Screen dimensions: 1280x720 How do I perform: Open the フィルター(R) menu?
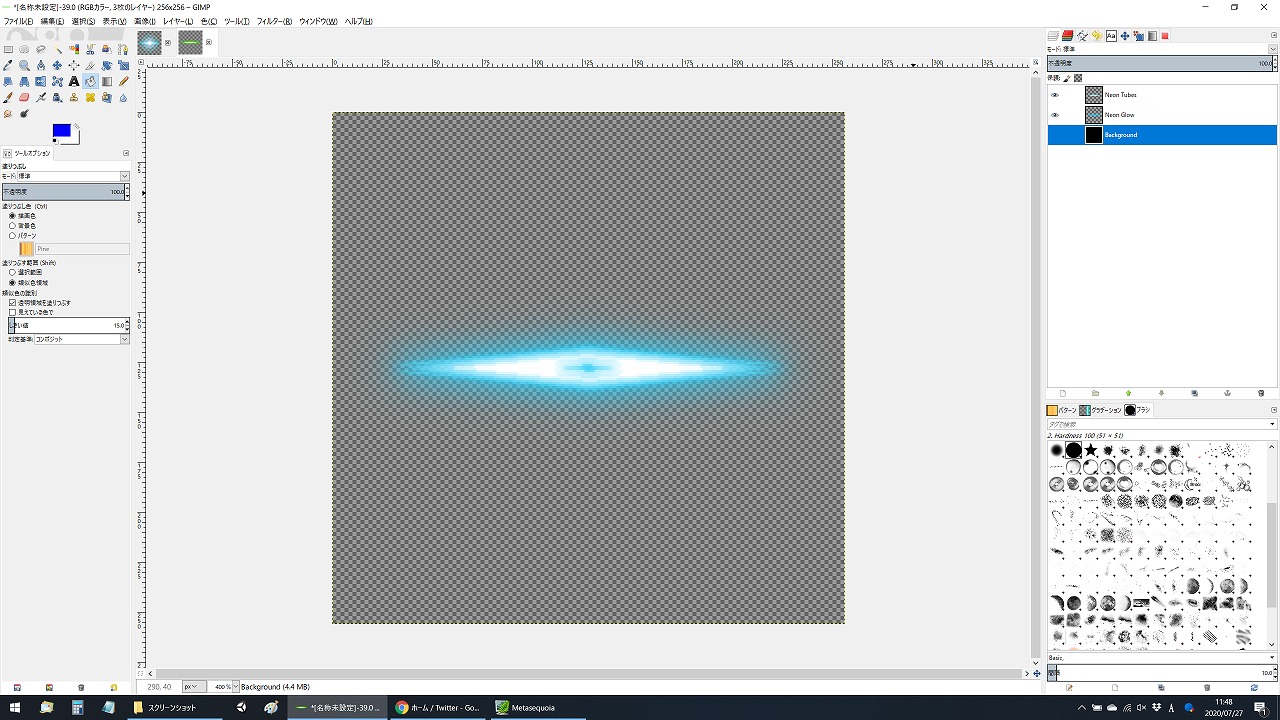274,21
